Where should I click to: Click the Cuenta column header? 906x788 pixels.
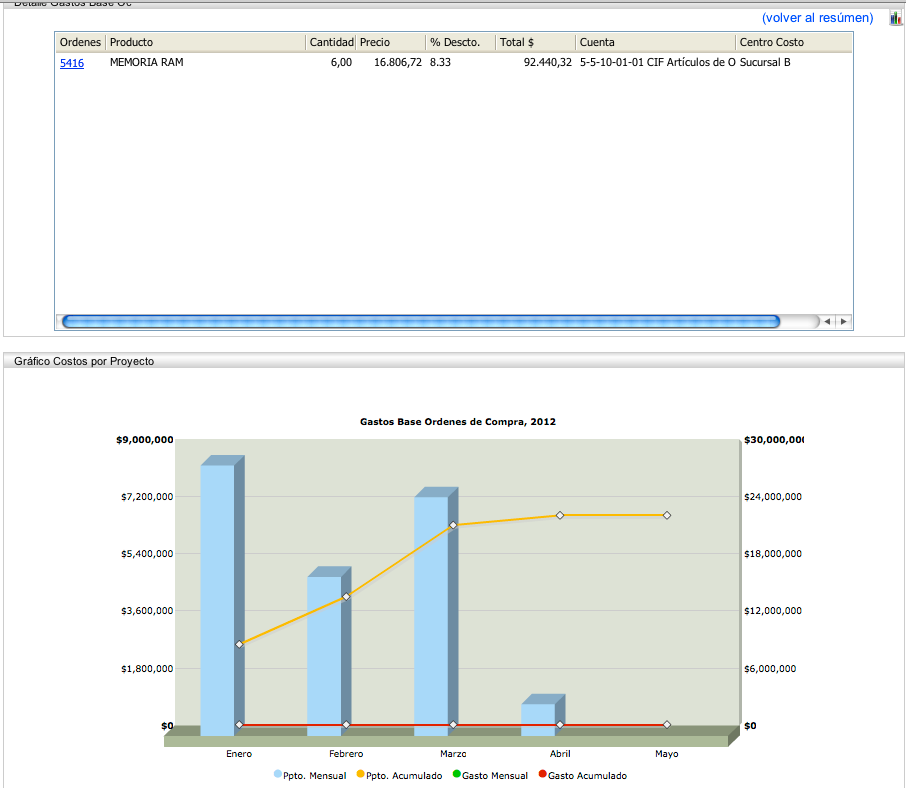pyautogui.click(x=656, y=42)
